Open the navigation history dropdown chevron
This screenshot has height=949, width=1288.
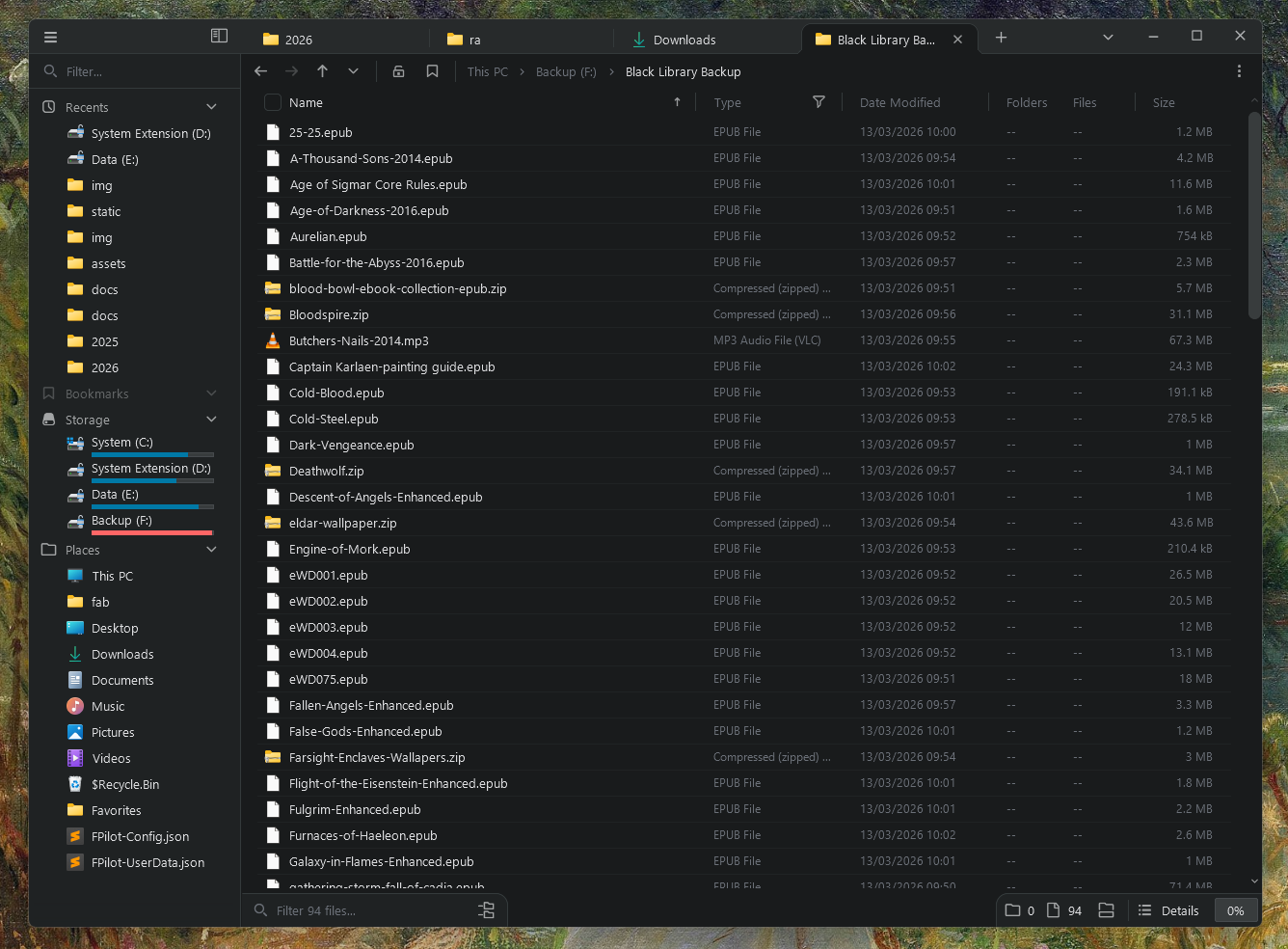click(354, 71)
